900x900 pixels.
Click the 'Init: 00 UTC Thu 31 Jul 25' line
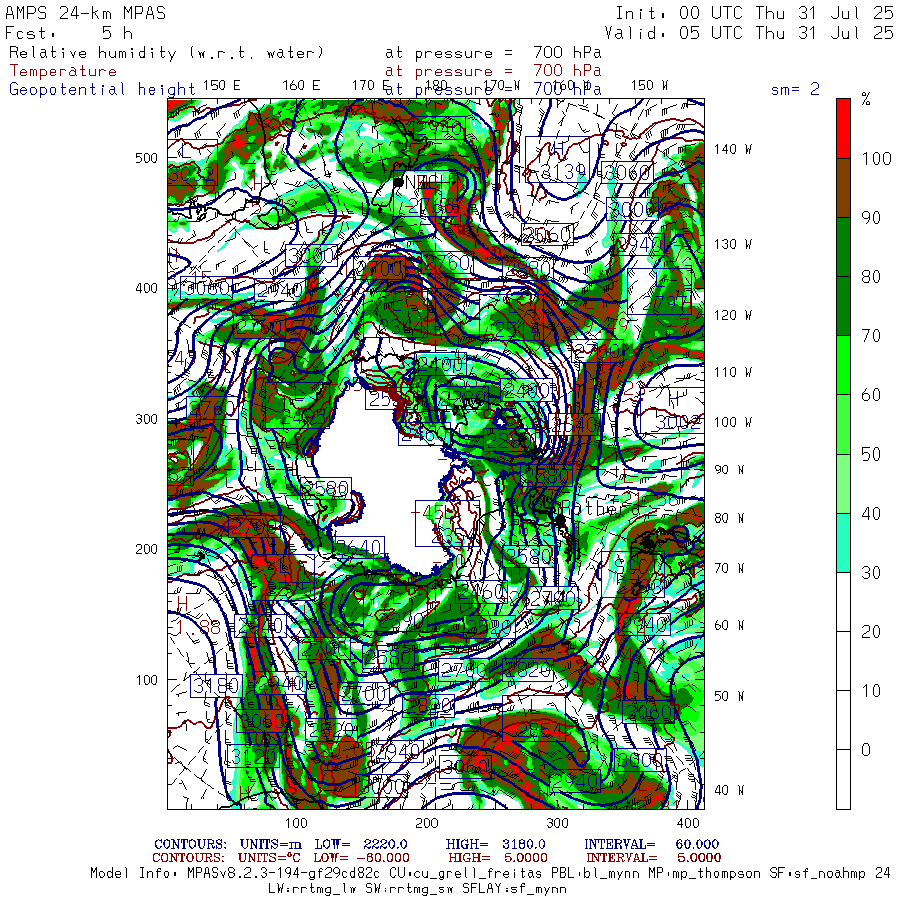(x=754, y=13)
